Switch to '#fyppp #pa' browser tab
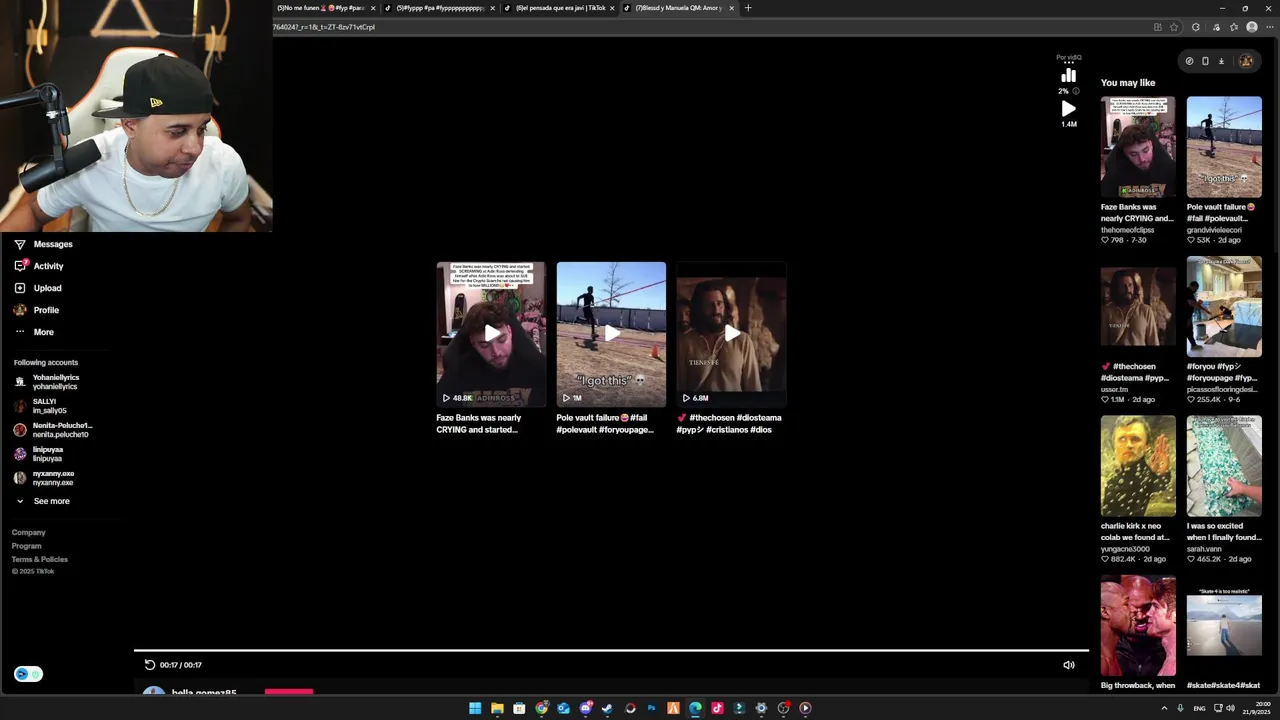Viewport: 1280px width, 720px height. 440,8
